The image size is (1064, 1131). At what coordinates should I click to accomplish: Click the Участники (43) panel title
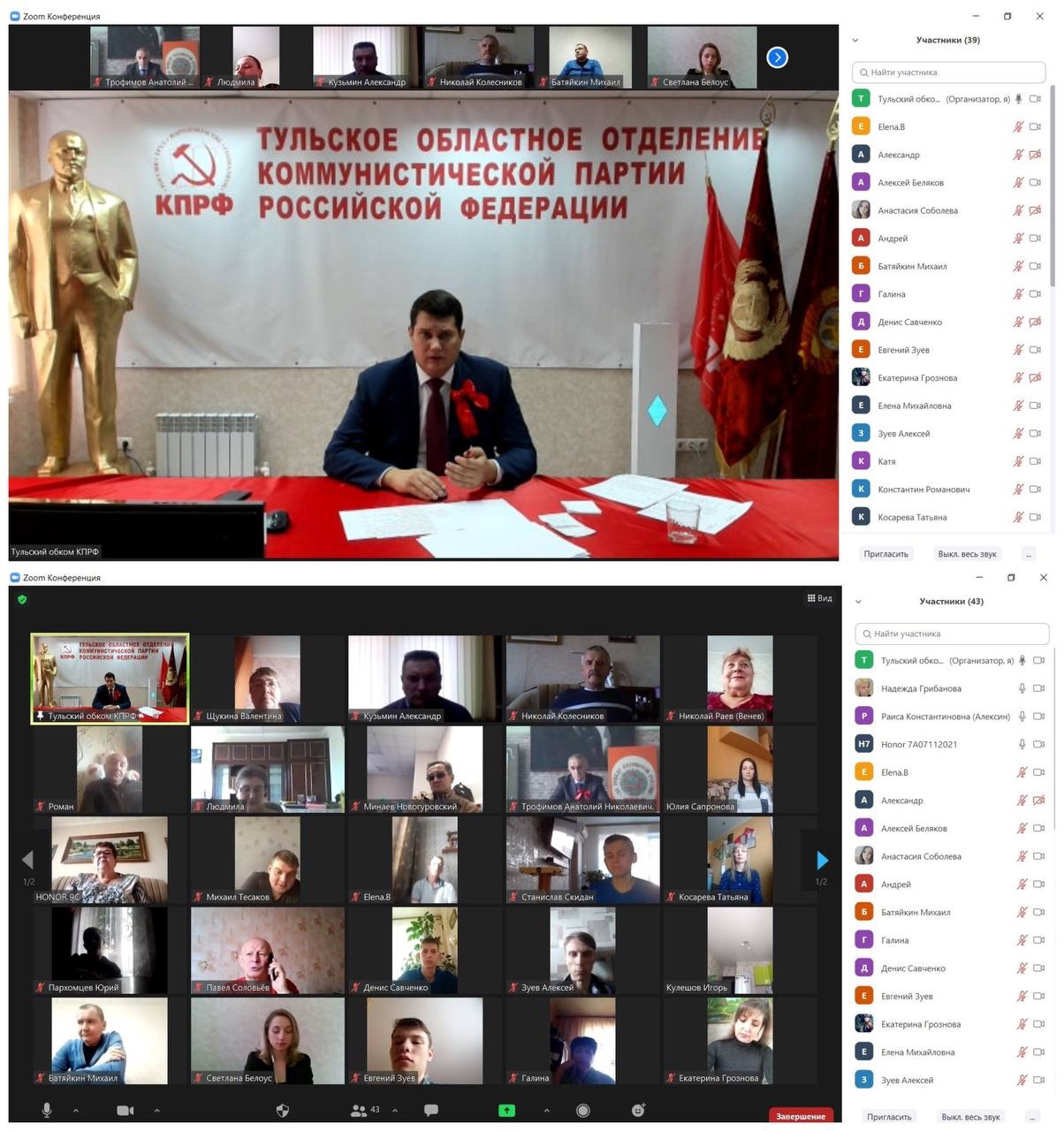[951, 602]
